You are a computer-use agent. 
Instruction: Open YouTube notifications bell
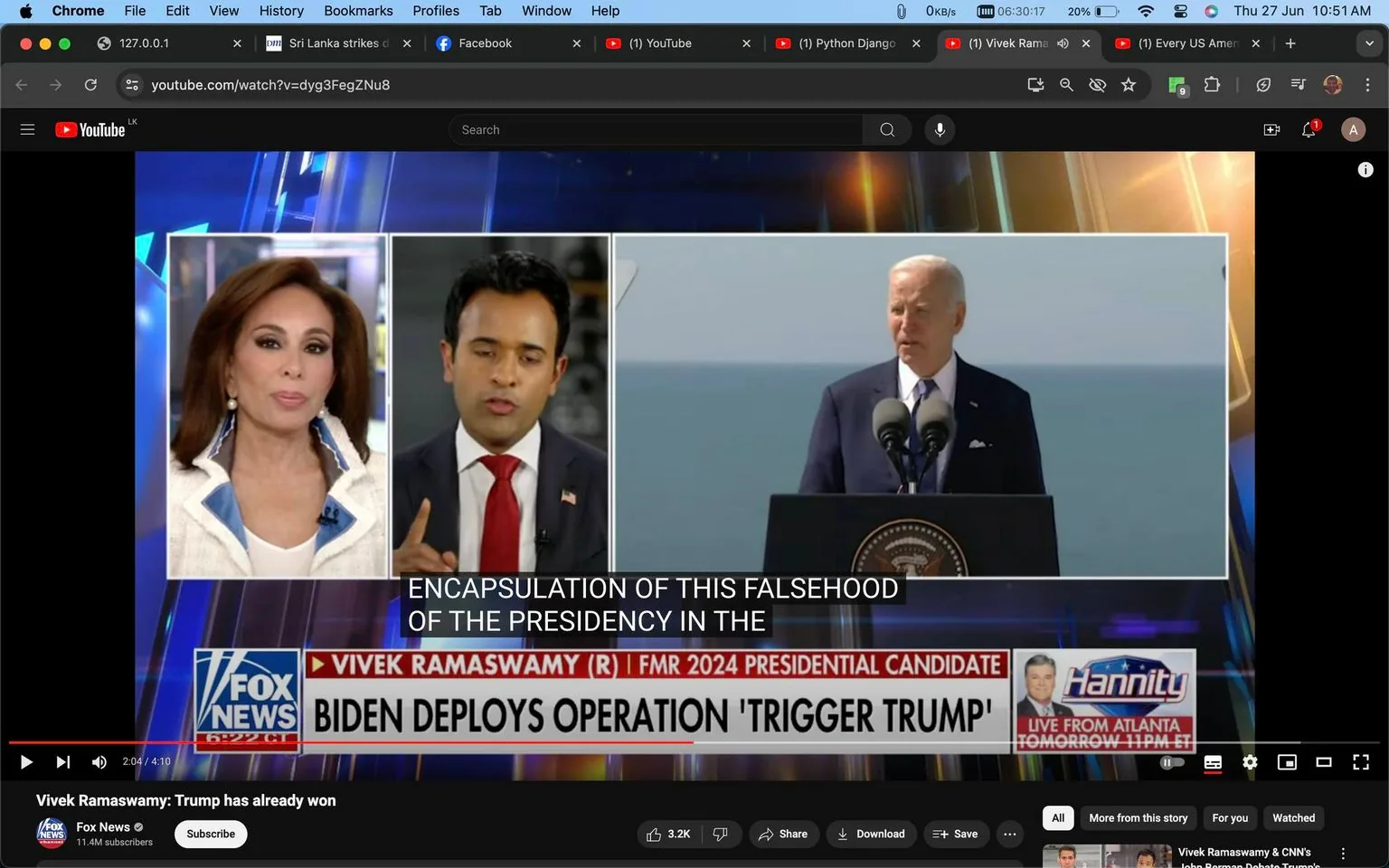1307,129
